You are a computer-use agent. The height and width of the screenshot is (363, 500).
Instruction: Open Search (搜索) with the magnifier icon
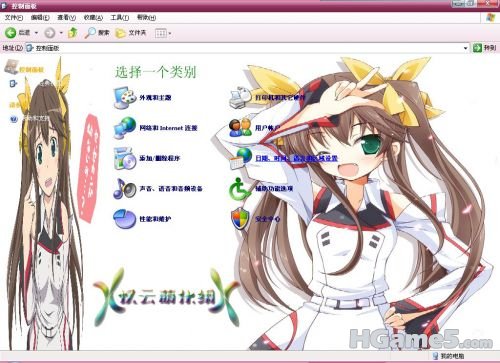click(x=90, y=32)
